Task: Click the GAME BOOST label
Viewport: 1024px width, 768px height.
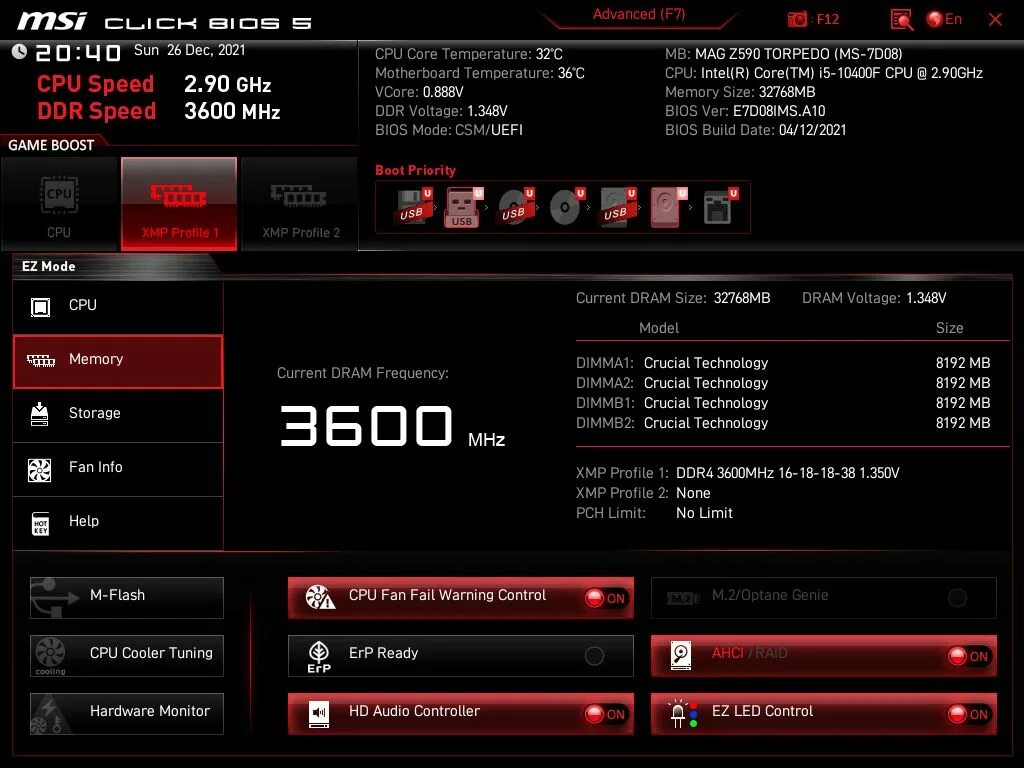Action: click(x=52, y=146)
